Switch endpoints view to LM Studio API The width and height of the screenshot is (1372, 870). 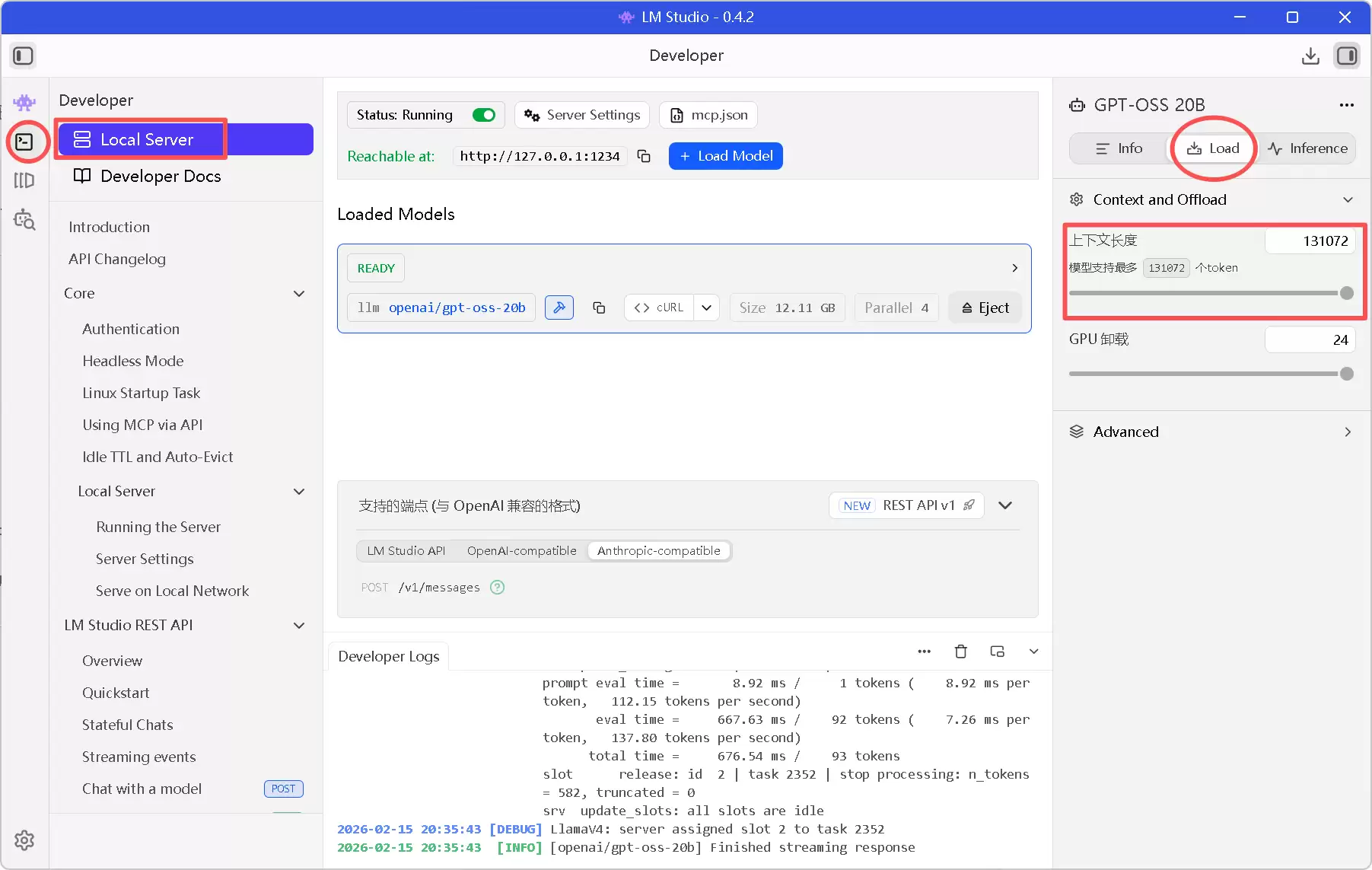[406, 550]
